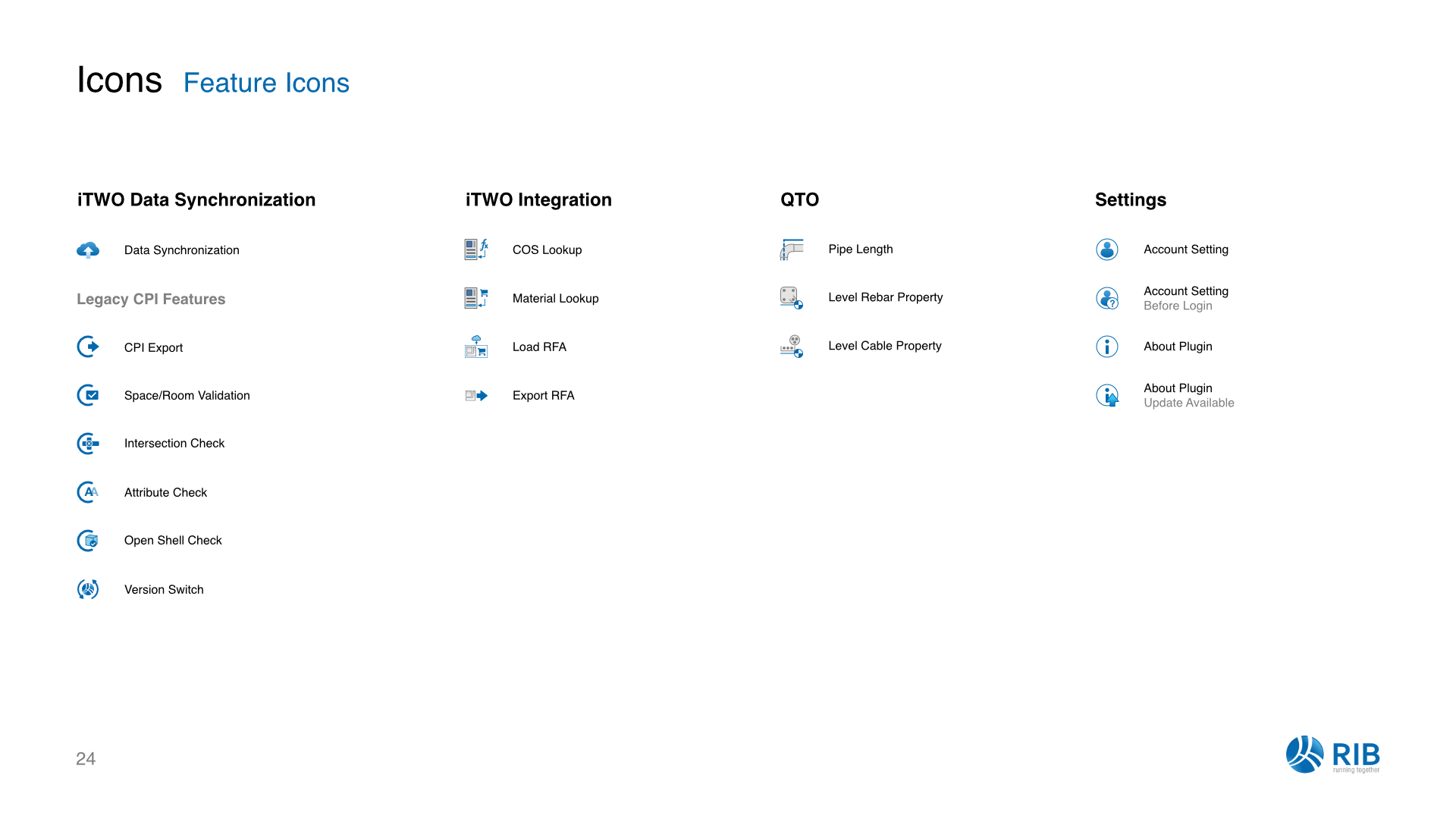Click About Plugin Update Available icon
The height and width of the screenshot is (819, 1456).
click(x=1107, y=395)
